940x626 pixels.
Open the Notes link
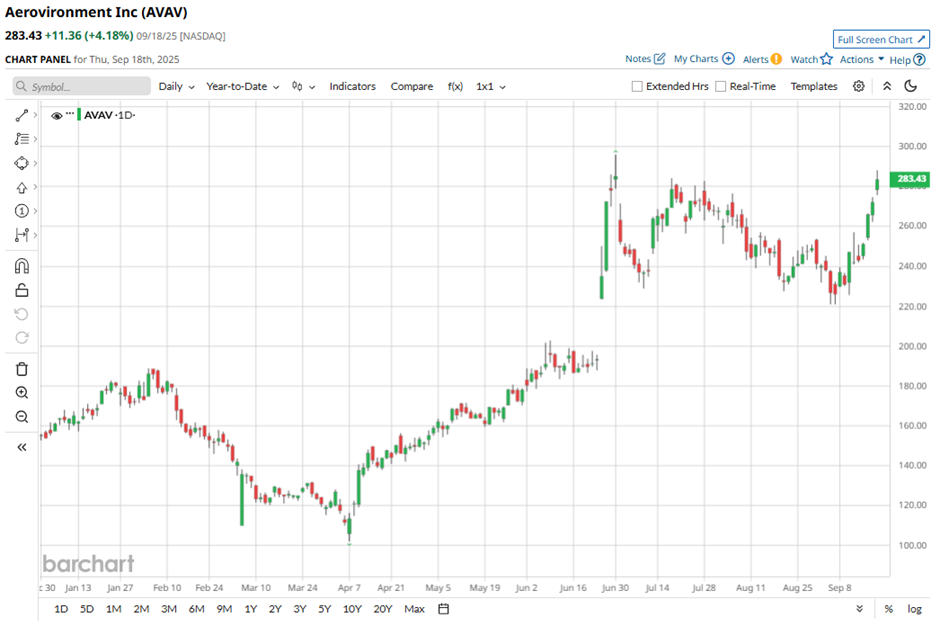(x=645, y=59)
